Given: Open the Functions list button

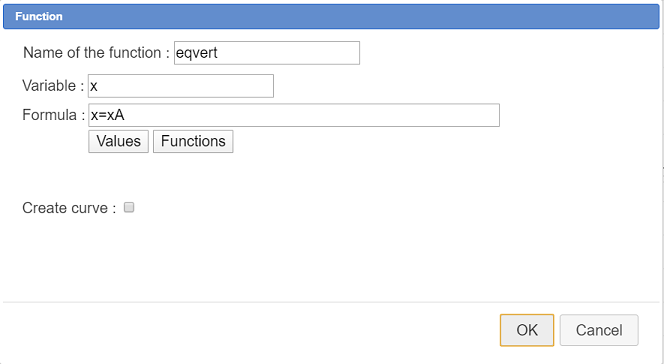Looking at the screenshot, I should pyautogui.click(x=193, y=141).
